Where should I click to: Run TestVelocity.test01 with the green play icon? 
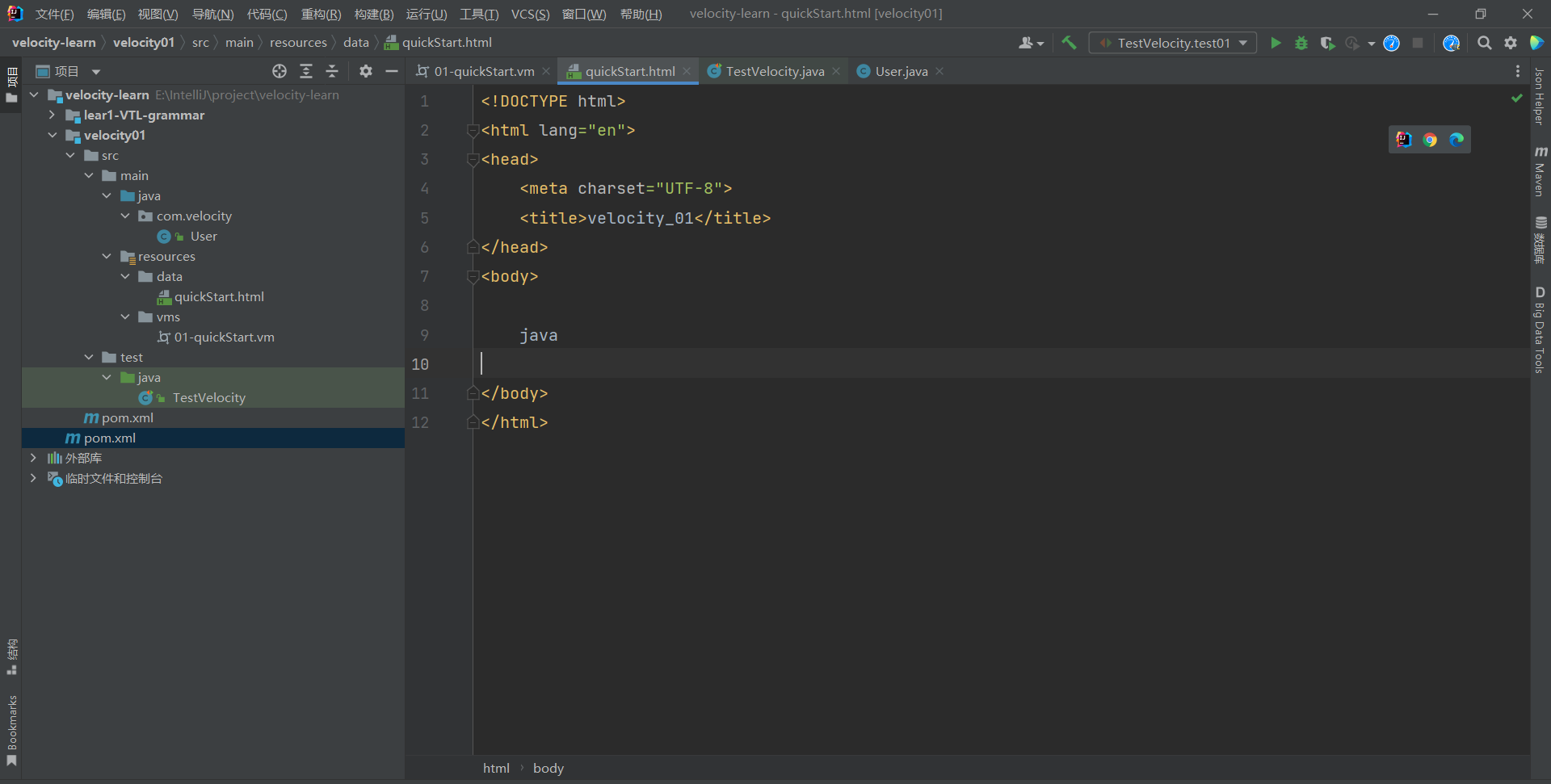click(1276, 43)
